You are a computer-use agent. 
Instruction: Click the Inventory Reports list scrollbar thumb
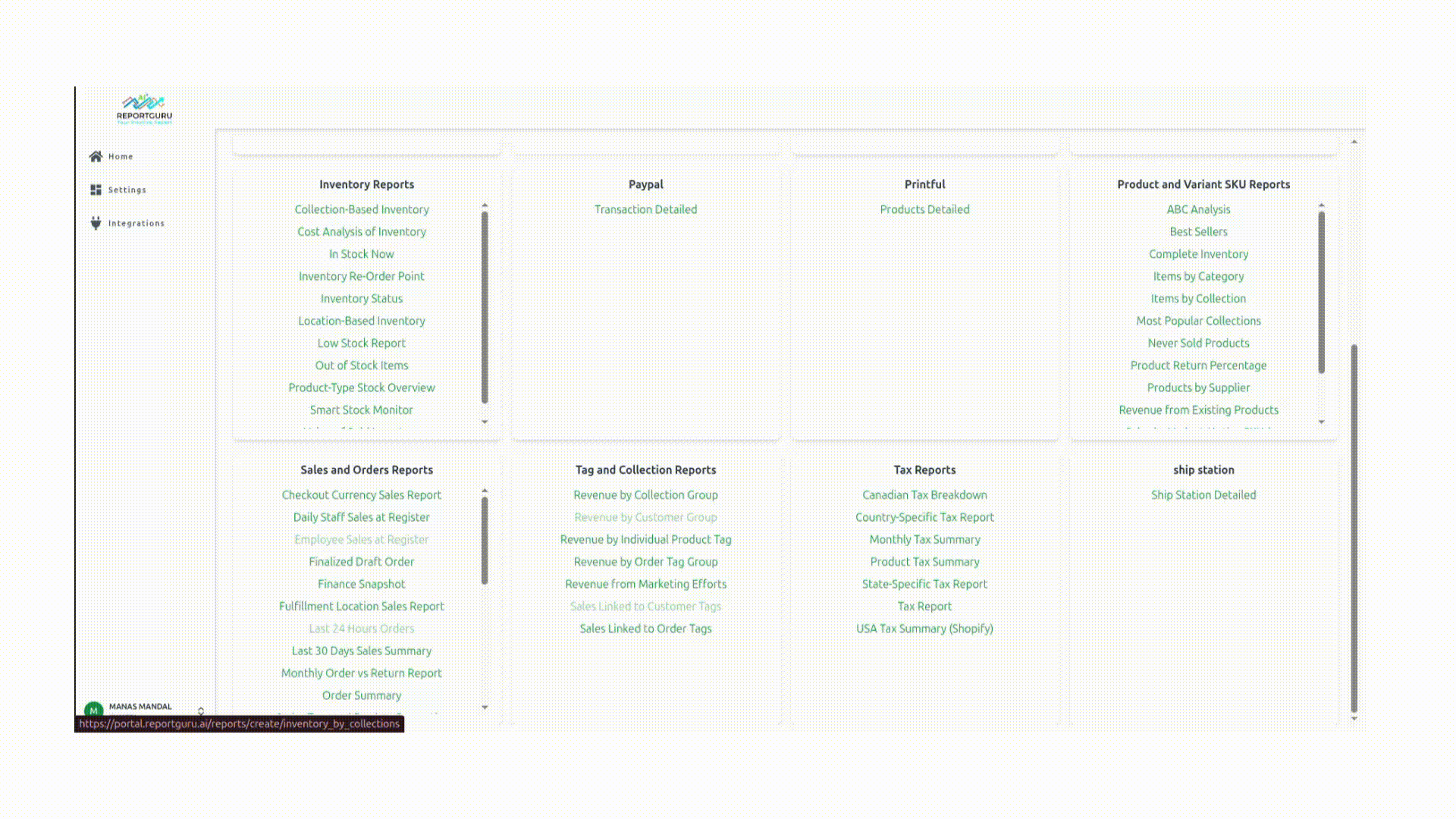[x=485, y=307]
